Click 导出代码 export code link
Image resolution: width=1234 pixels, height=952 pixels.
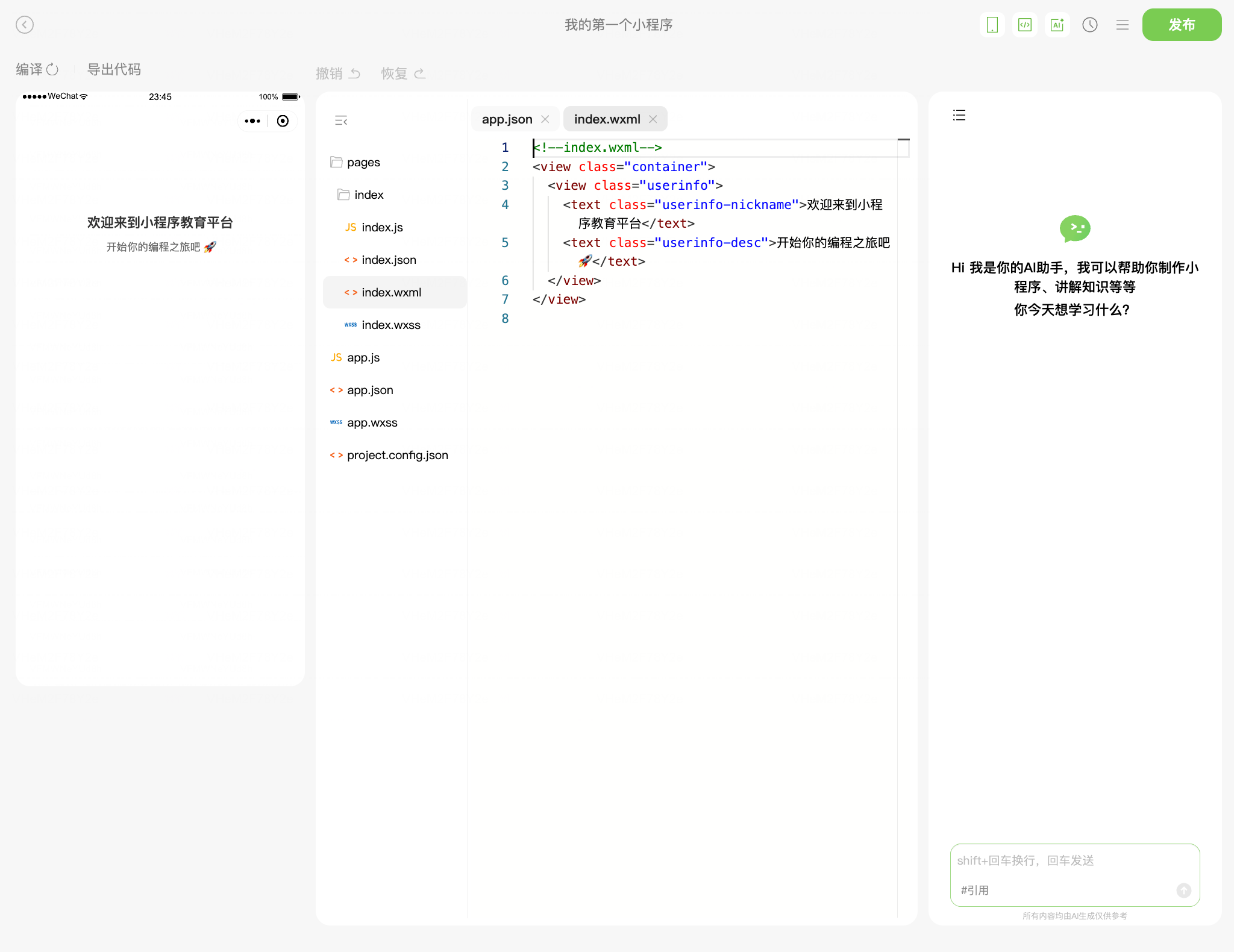point(114,70)
